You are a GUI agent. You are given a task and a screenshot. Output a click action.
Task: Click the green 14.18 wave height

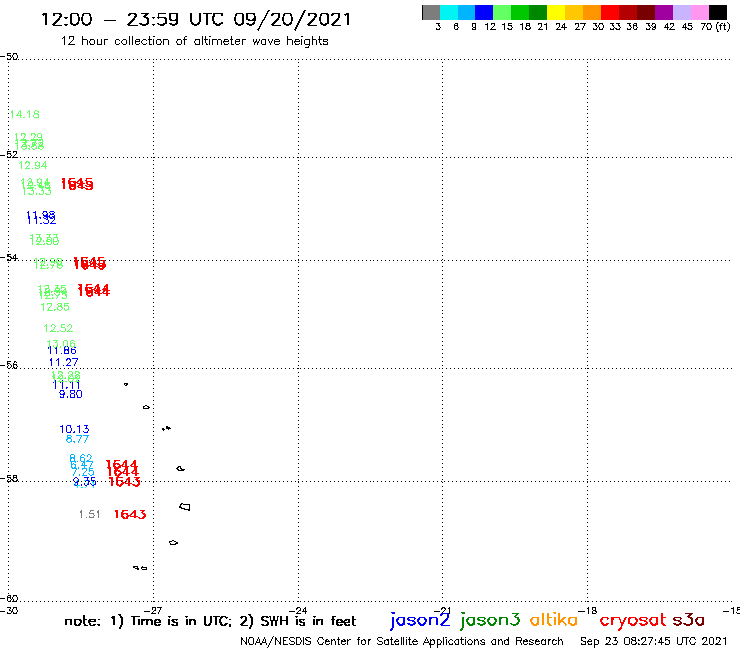[25, 114]
